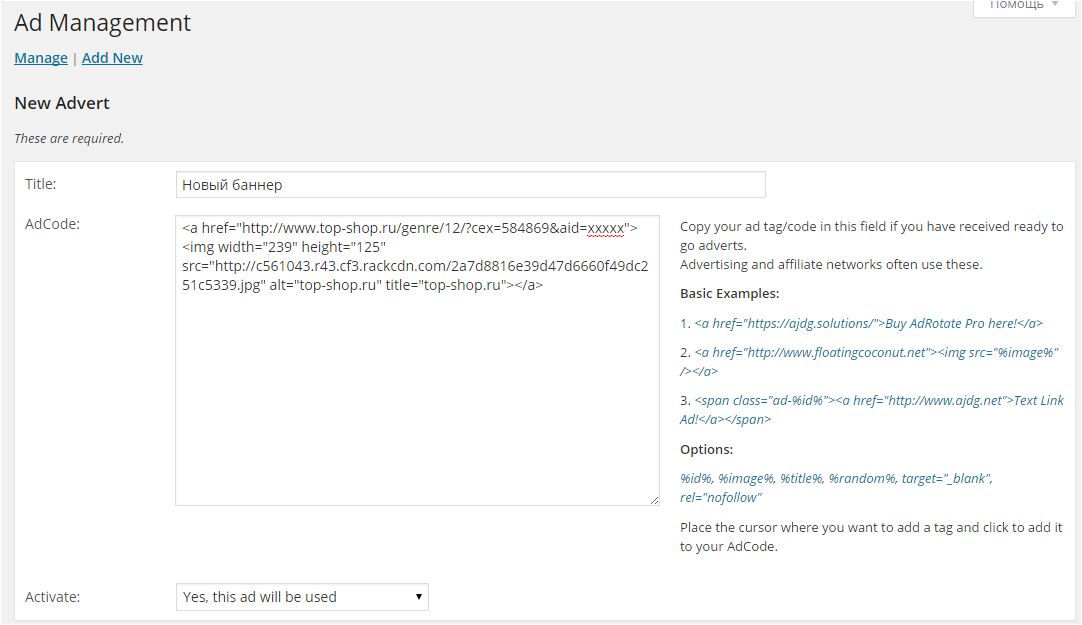
Task: Insert the Buy AdRotate Pro example code
Action: pyautogui.click(x=869, y=323)
